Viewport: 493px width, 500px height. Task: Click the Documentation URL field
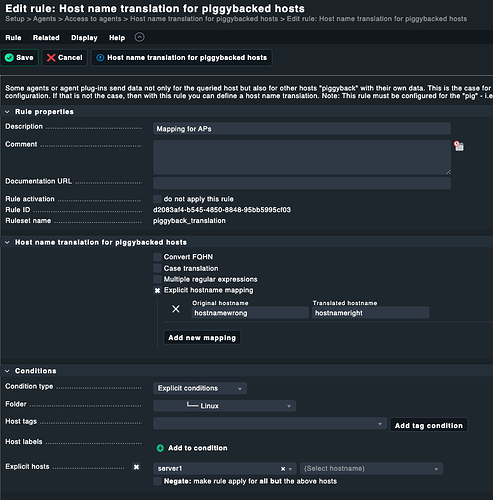pos(302,183)
